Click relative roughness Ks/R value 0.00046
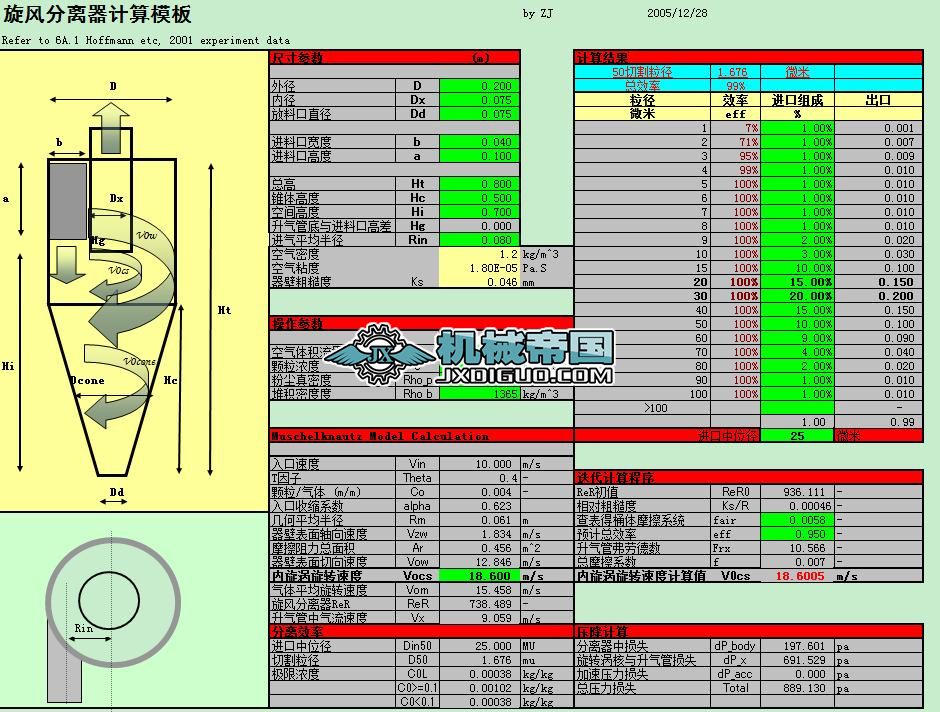The image size is (940, 712). click(x=797, y=506)
